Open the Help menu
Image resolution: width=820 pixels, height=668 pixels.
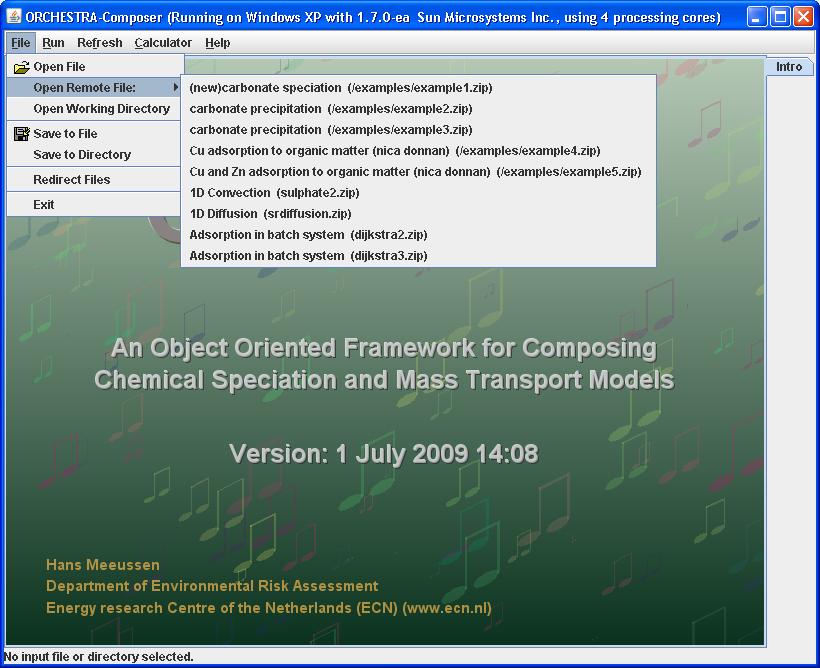[x=218, y=42]
